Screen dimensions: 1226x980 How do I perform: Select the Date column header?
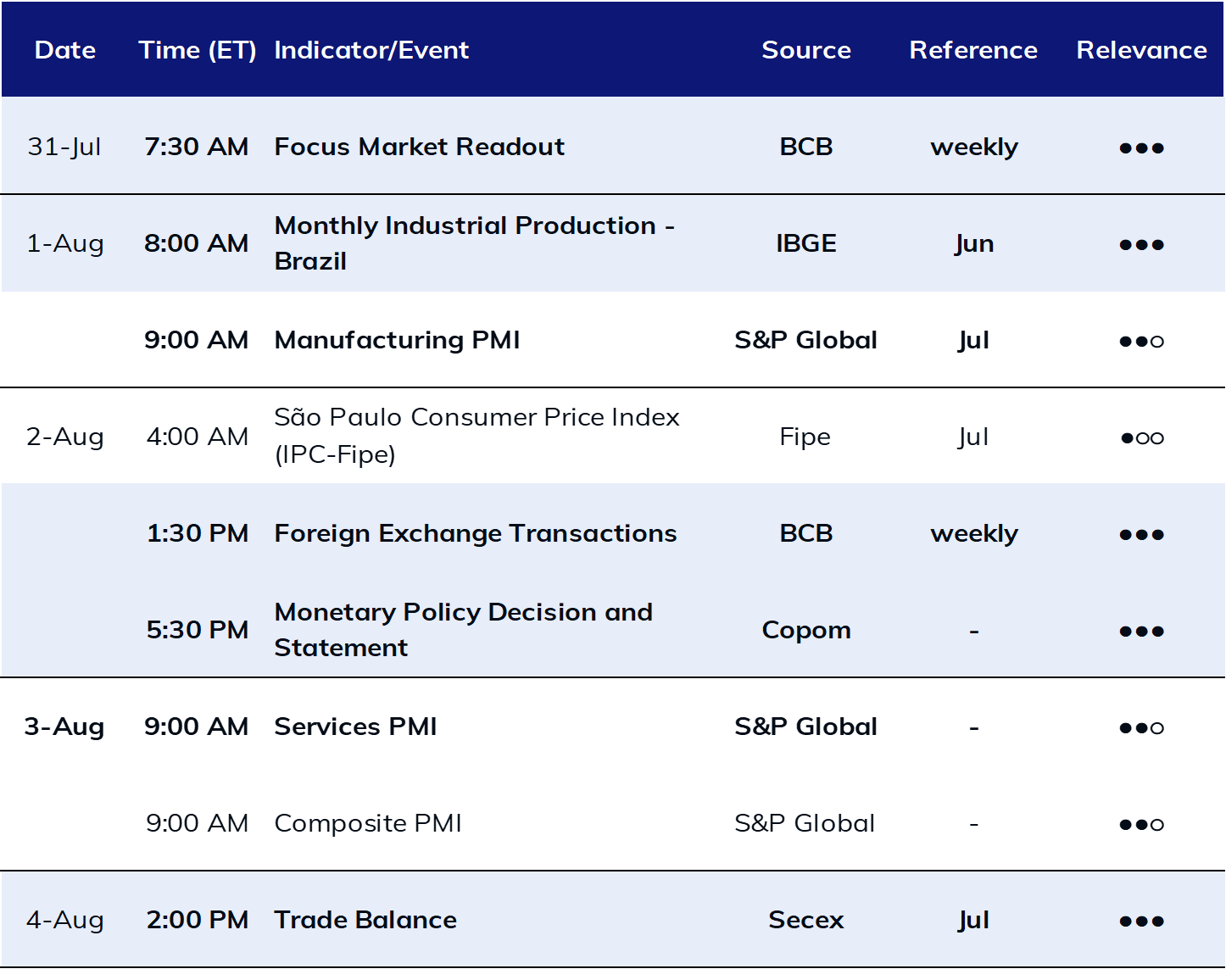65,50
